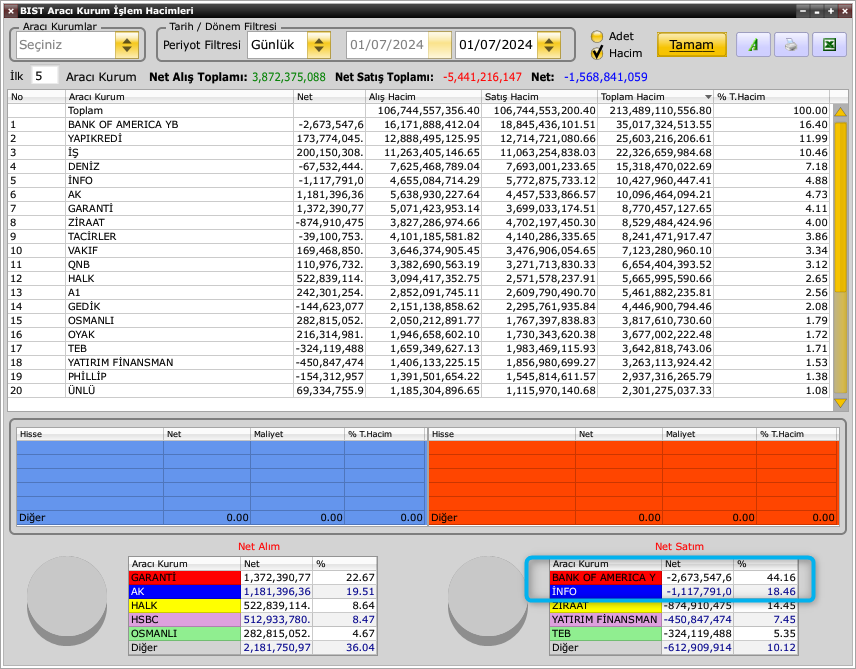This screenshot has height=669, width=856.
Task: Click the printer icon button
Action: pos(790,45)
